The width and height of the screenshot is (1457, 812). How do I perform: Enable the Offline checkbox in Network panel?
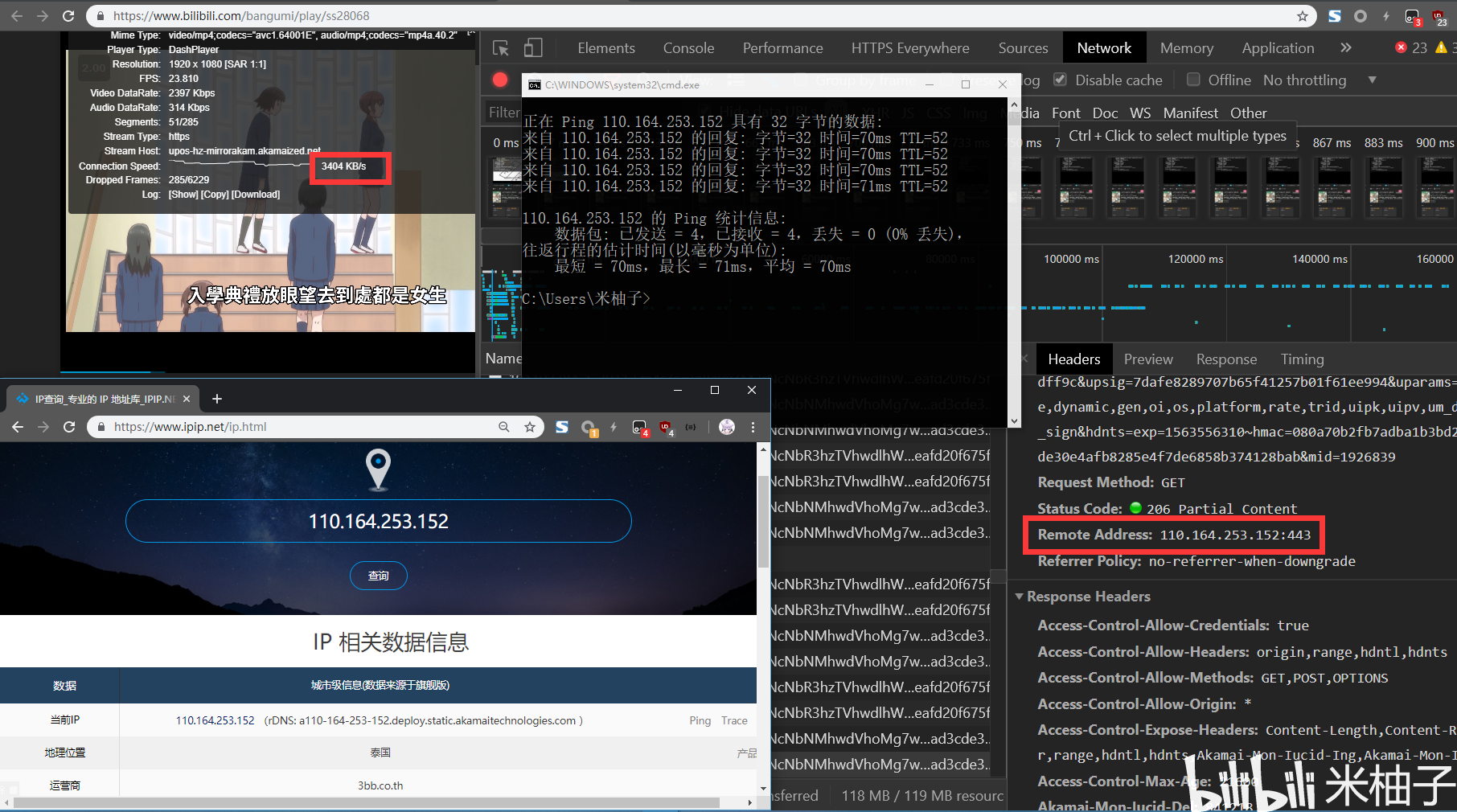coord(1193,80)
